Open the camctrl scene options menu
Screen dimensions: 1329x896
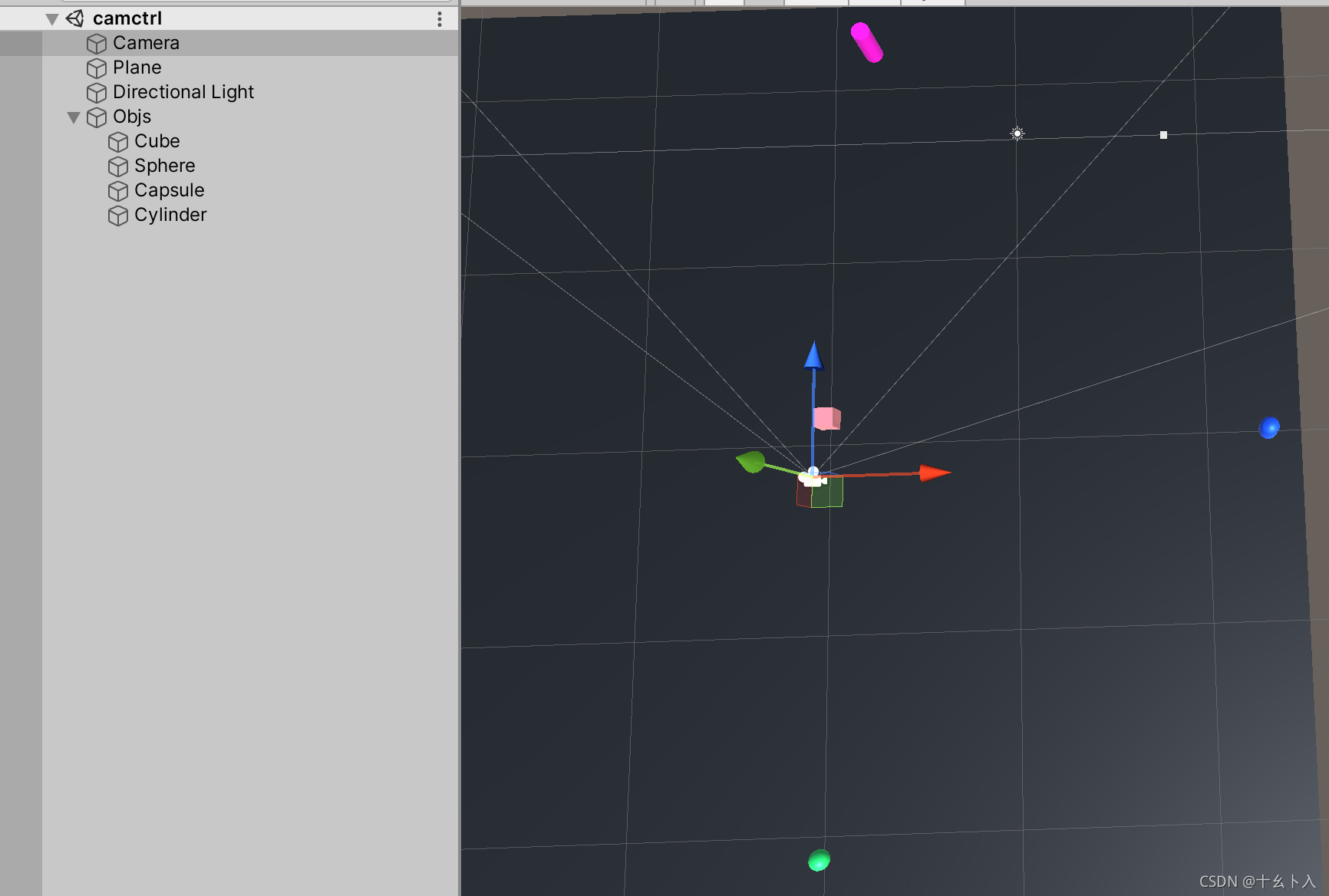pos(440,19)
